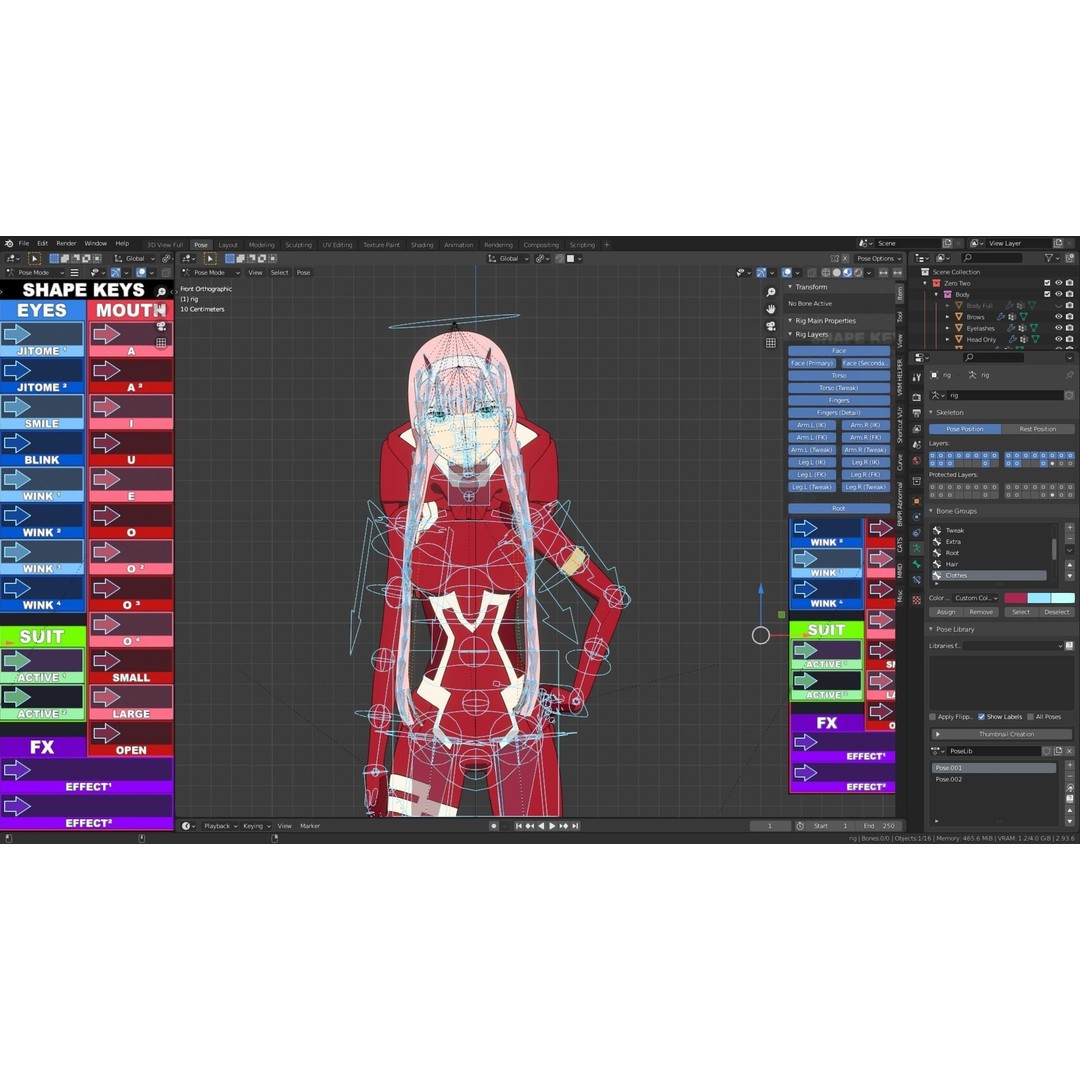Image resolution: width=1080 pixels, height=1080 pixels.
Task: Expand the Brows object in Outliner
Action: pos(948,317)
